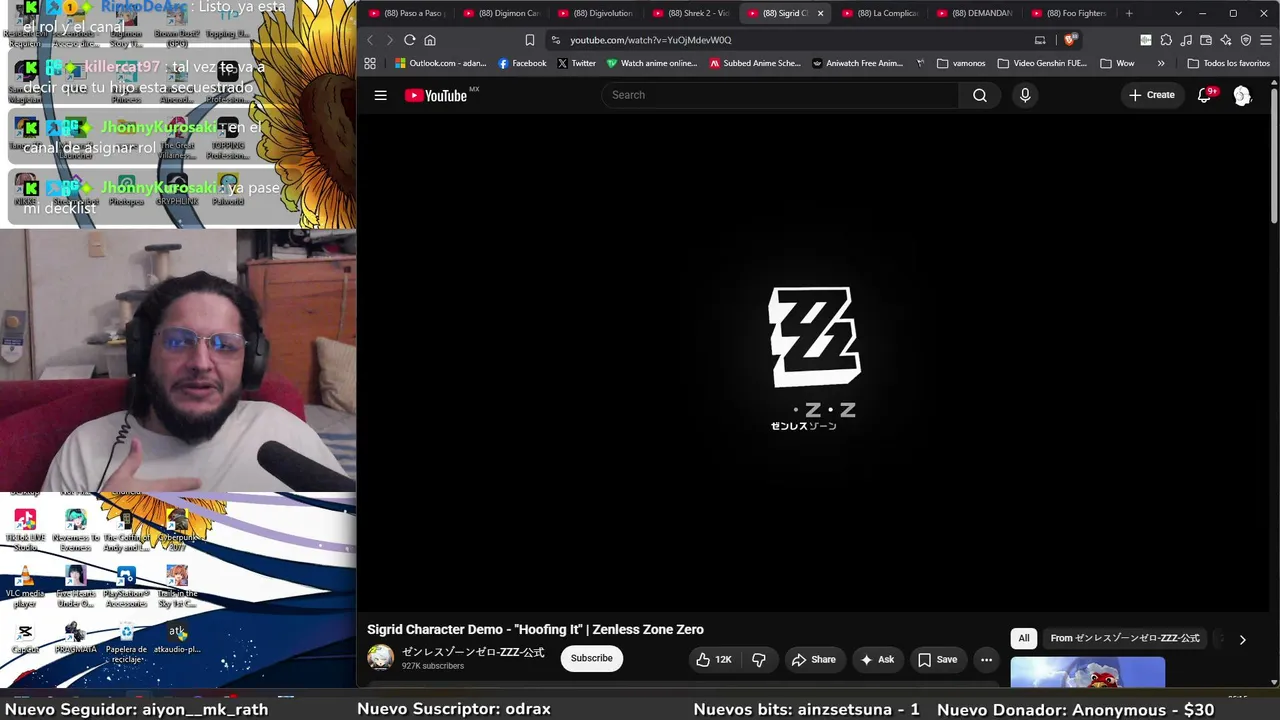Open the browser music note toolbar icon
Viewport: 1280px width, 720px height.
pyautogui.click(x=1186, y=40)
